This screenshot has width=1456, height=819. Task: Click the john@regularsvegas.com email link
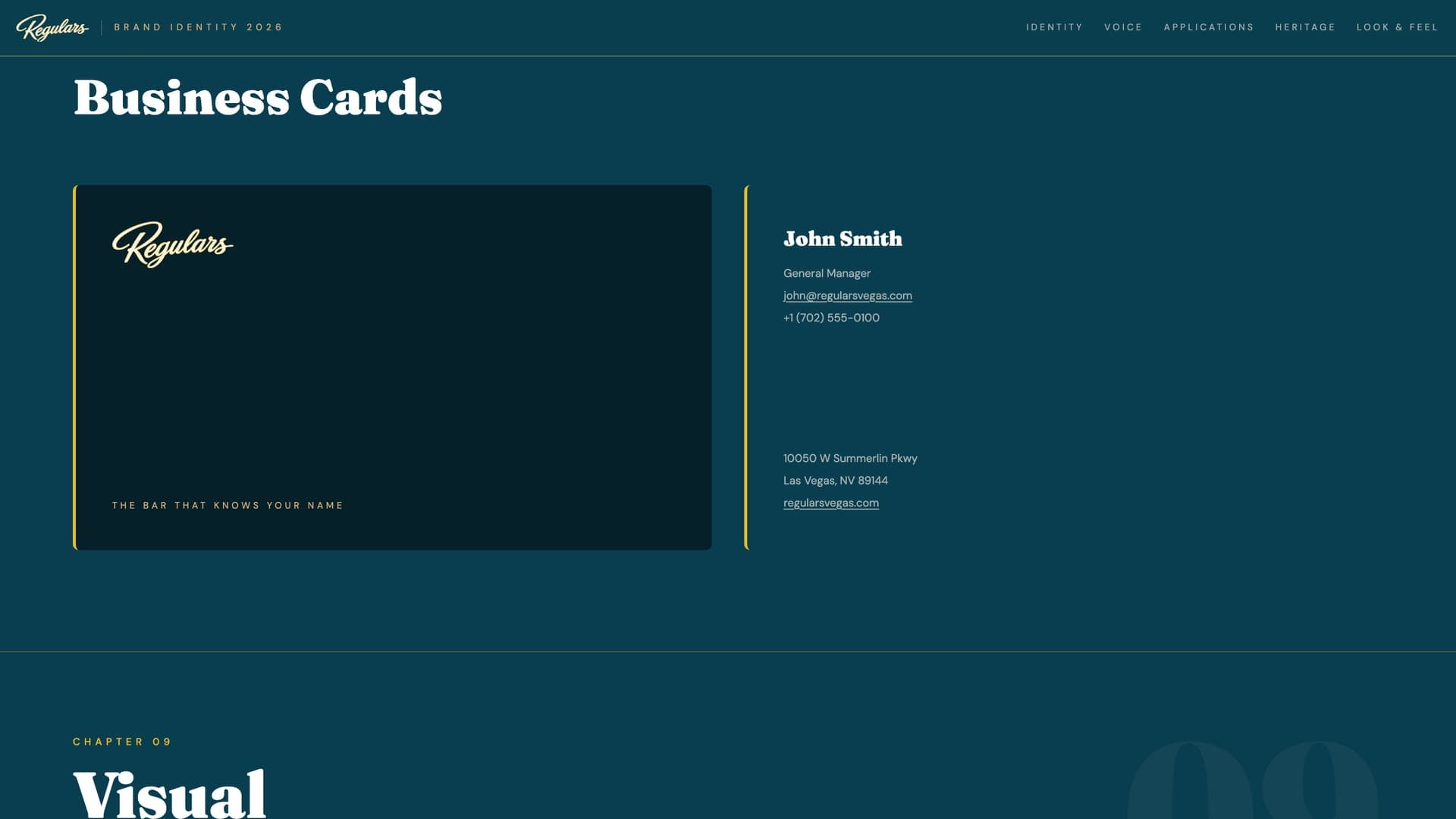(x=847, y=296)
